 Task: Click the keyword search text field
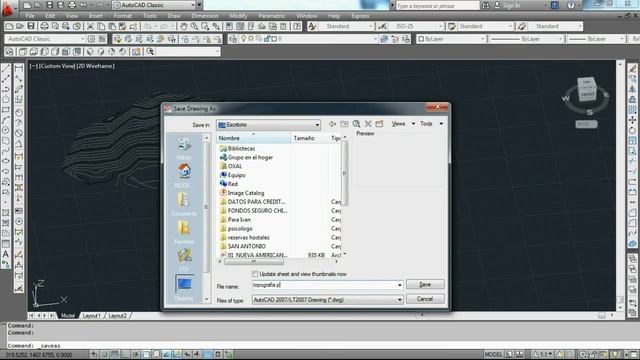pyautogui.click(x=437, y=6)
